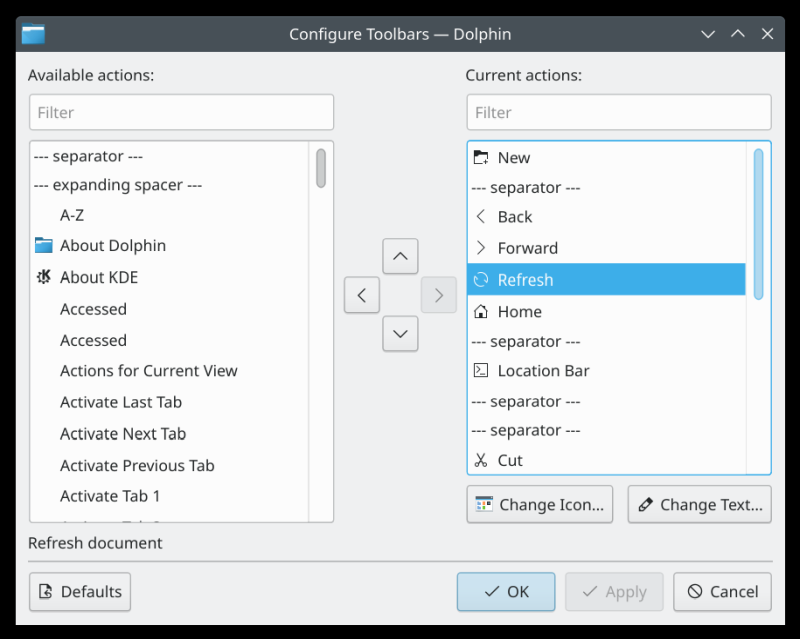
Task: Select Activate Next Tab in available actions
Action: (122, 434)
